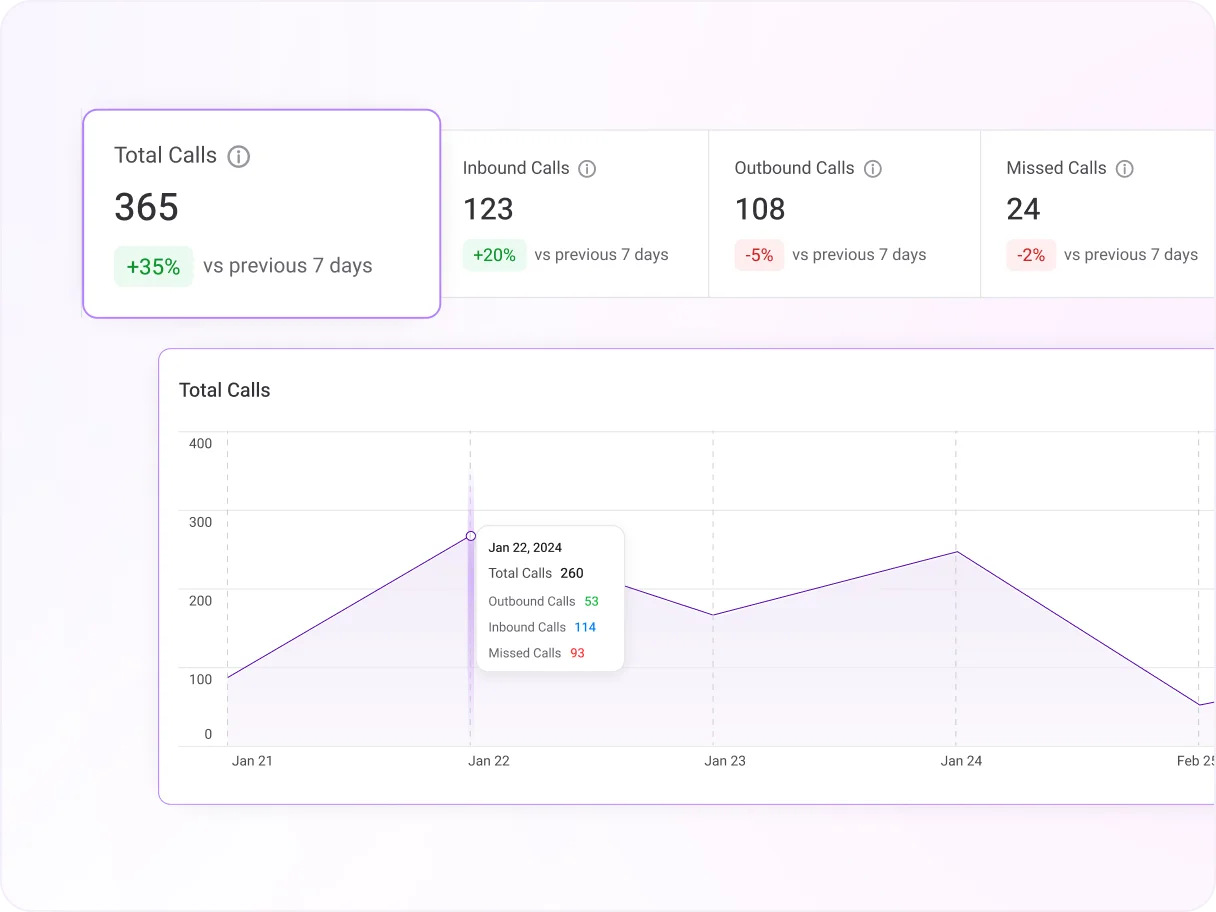Click the Jan 24 axis label
Viewport: 1216px width, 912px height.
[x=961, y=761]
